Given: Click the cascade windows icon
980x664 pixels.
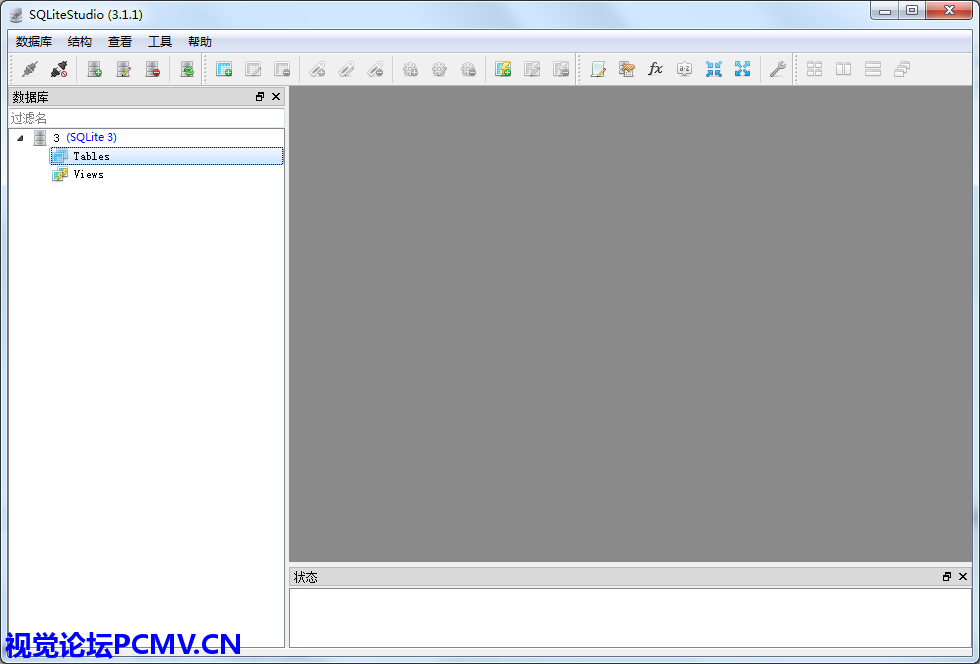Looking at the screenshot, I should 902,69.
